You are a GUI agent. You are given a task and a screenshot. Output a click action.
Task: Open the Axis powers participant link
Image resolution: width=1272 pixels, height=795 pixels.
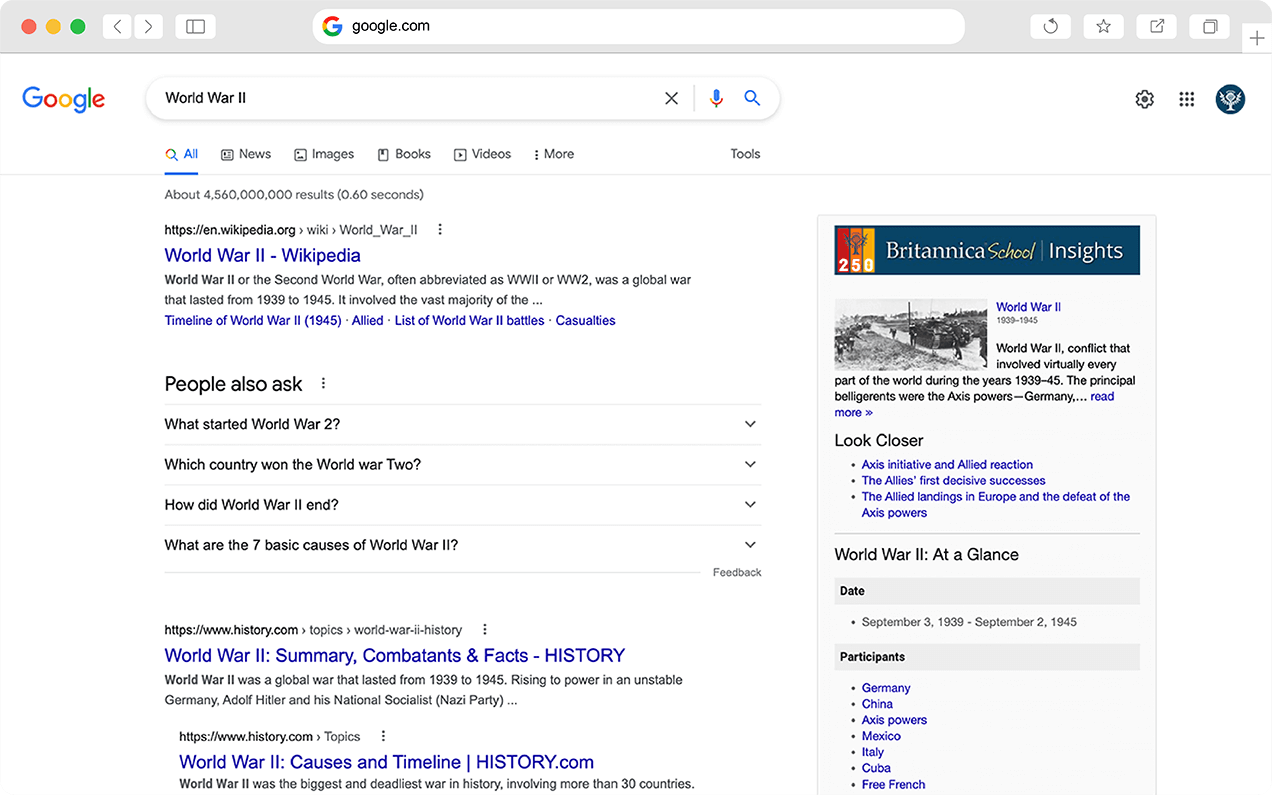(x=894, y=720)
